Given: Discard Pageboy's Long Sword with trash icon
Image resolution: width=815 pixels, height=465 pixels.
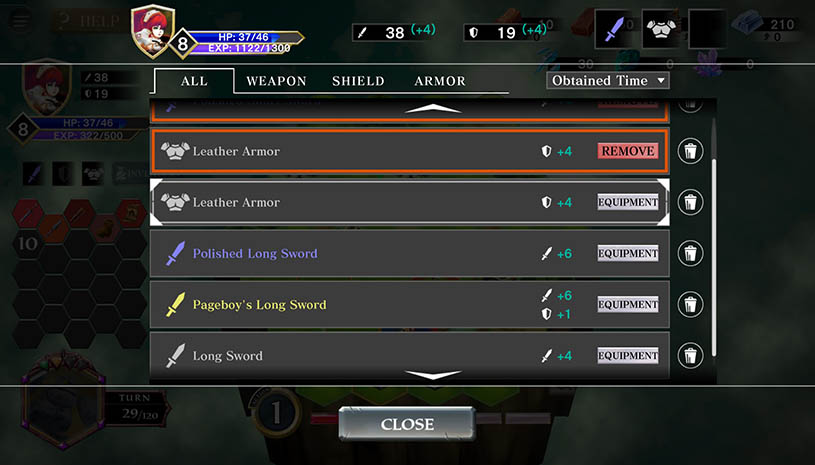Looking at the screenshot, I should point(690,304).
